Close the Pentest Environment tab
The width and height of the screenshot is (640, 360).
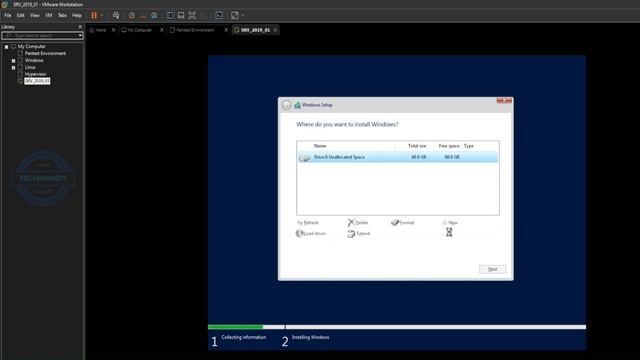click(x=226, y=30)
